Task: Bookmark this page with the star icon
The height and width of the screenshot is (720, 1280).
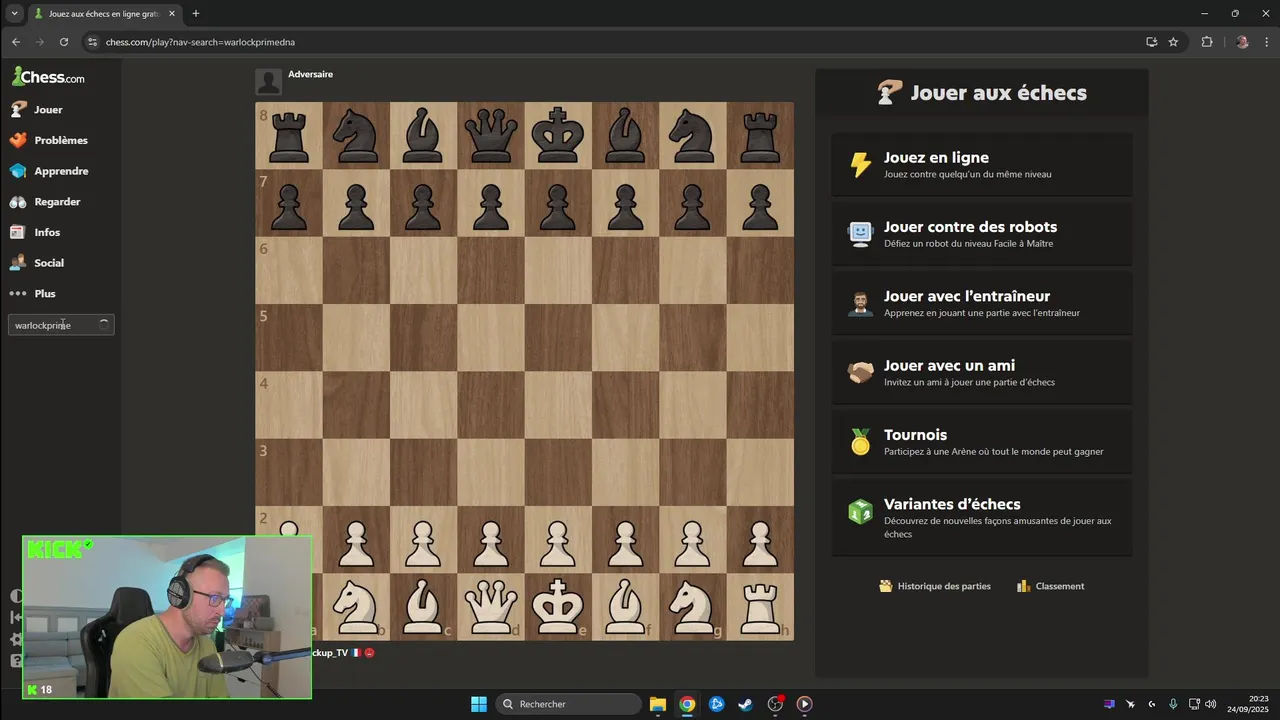Action: (x=1173, y=42)
